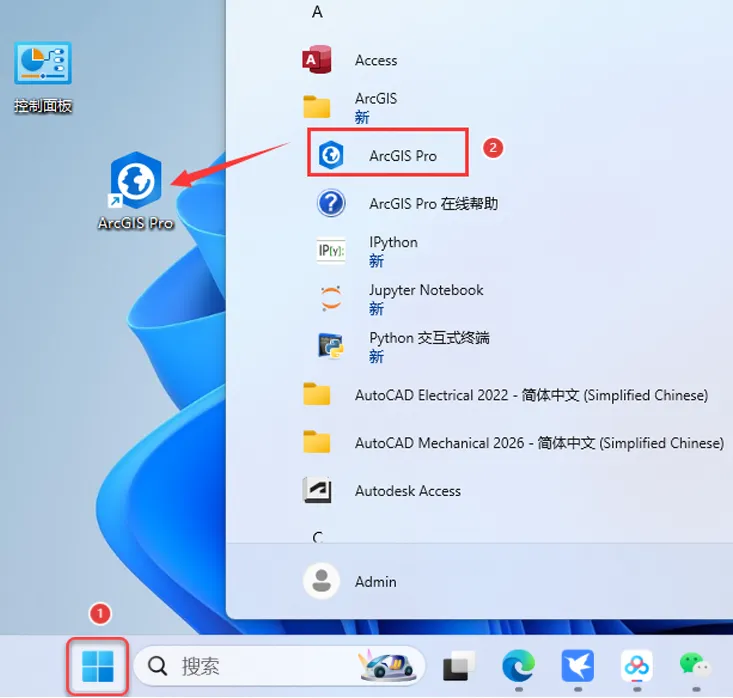Screen dimensions: 733x698
Task: Open Task View on the taskbar
Action: tap(458, 666)
